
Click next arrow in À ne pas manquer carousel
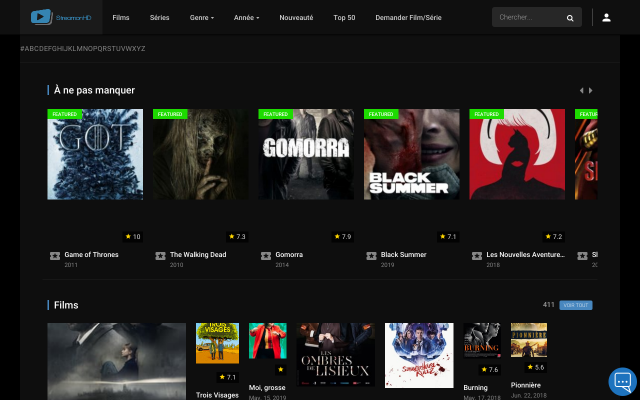point(590,91)
